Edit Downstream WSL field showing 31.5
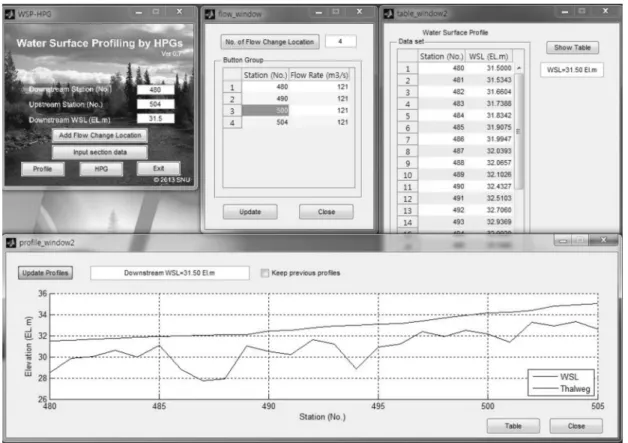Image resolution: width=628 pixels, height=443 pixels. pyautogui.click(x=155, y=119)
